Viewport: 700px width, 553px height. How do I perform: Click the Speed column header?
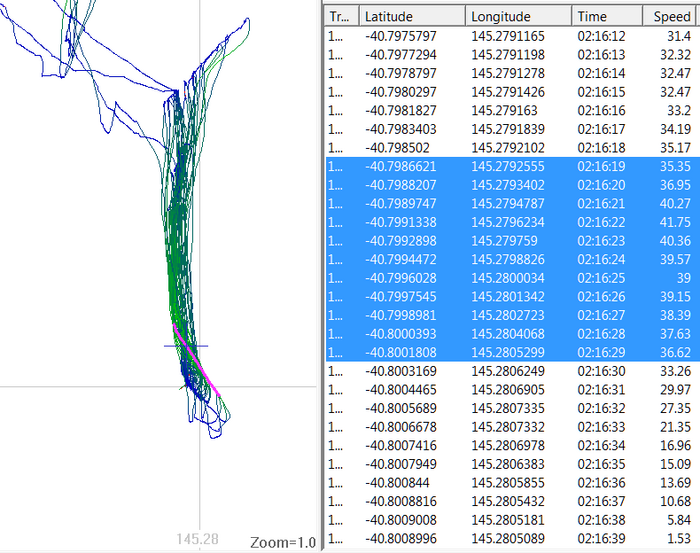click(671, 17)
